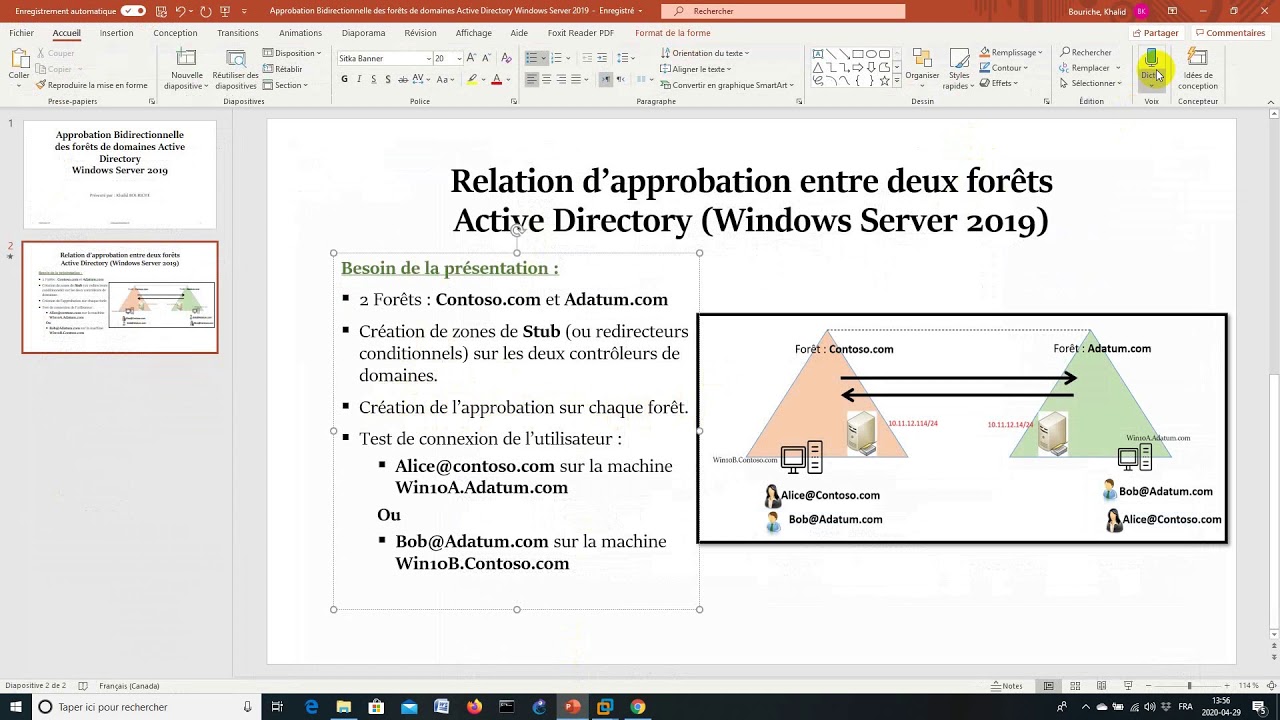Toggle align text left
The height and width of the screenshot is (720, 1280).
coord(532,79)
